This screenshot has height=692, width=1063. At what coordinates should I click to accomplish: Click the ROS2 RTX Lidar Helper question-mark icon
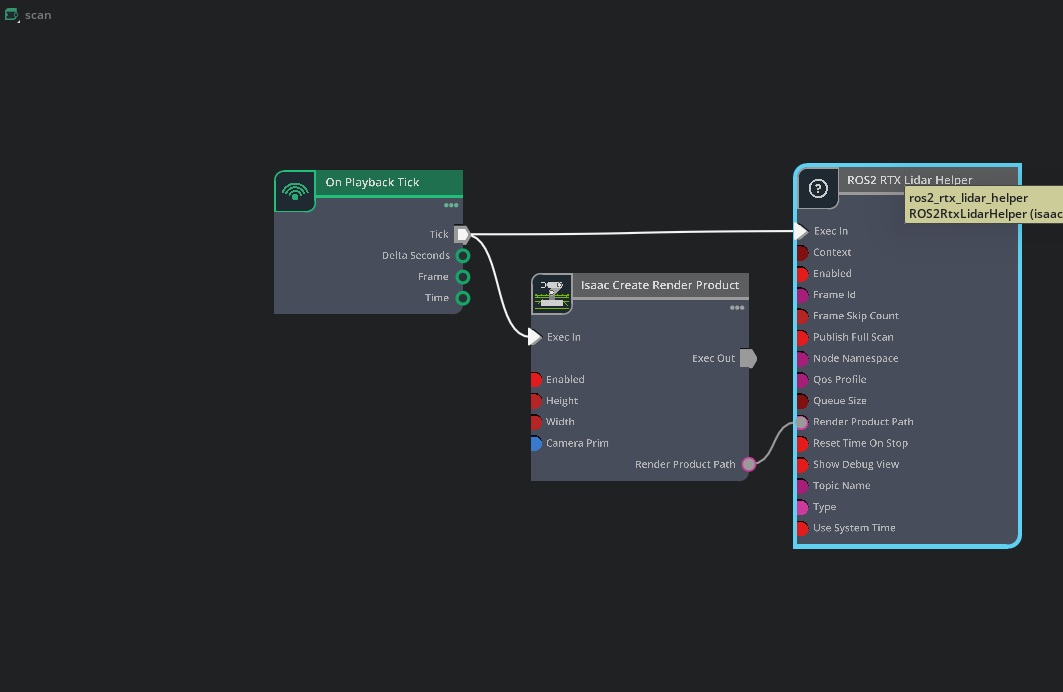818,188
